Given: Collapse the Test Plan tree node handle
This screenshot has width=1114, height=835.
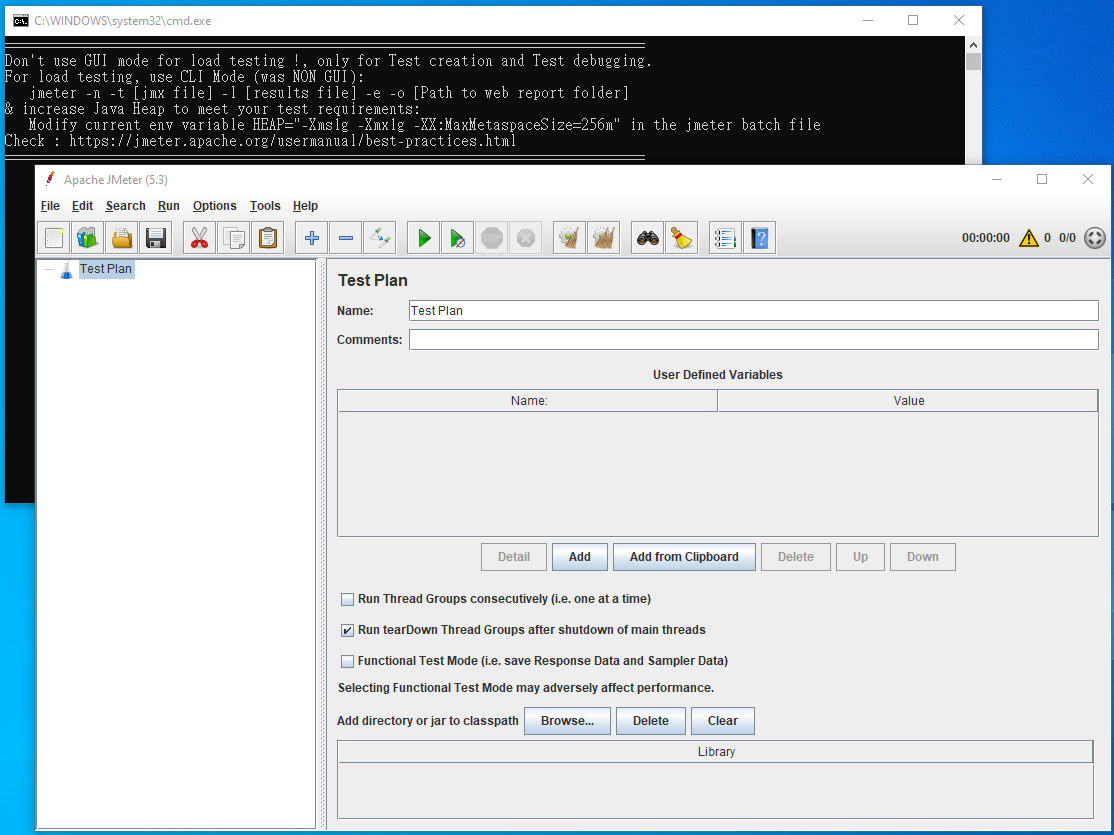Looking at the screenshot, I should tap(48, 269).
